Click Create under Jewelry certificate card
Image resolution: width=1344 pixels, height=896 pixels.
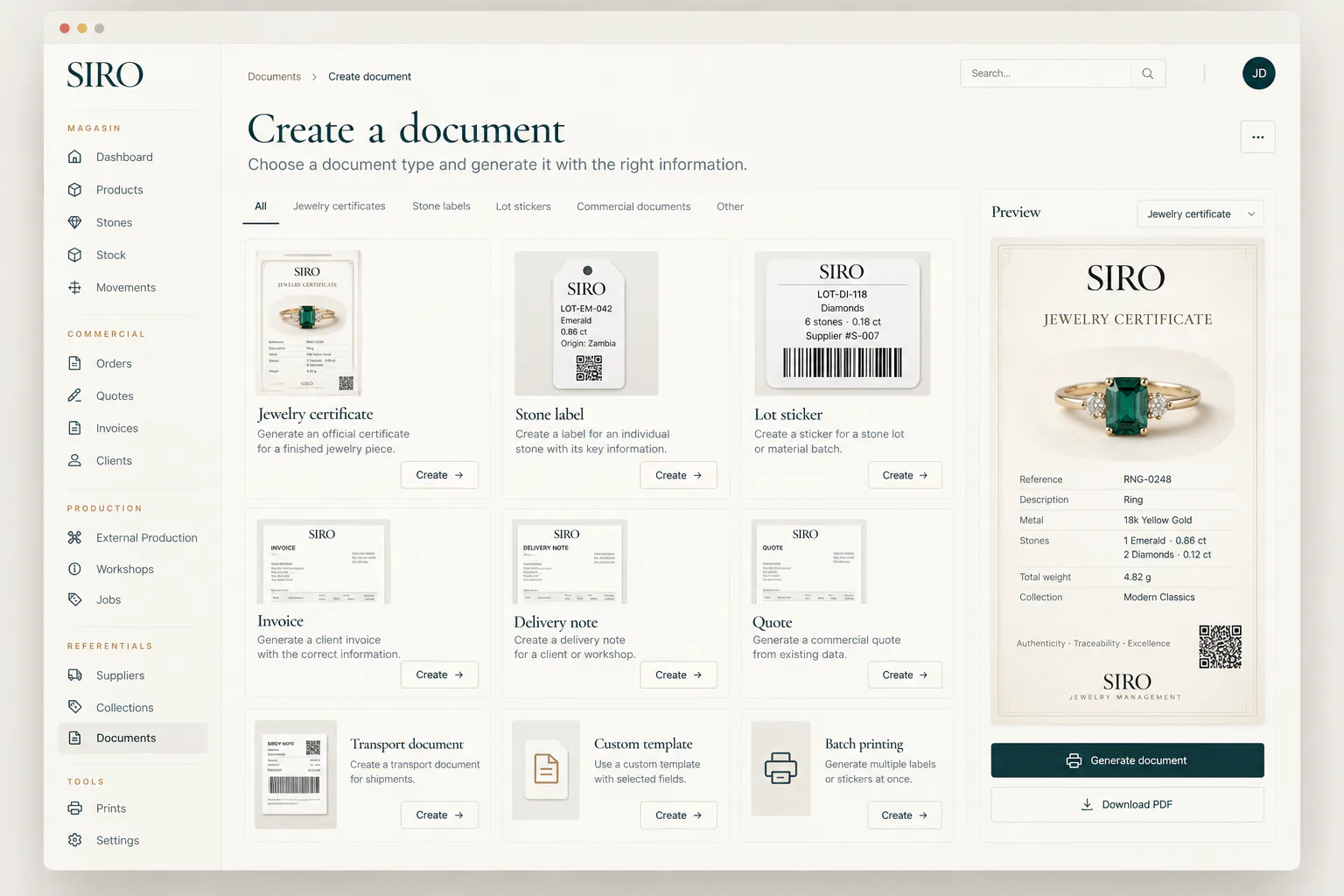pyautogui.click(x=439, y=475)
